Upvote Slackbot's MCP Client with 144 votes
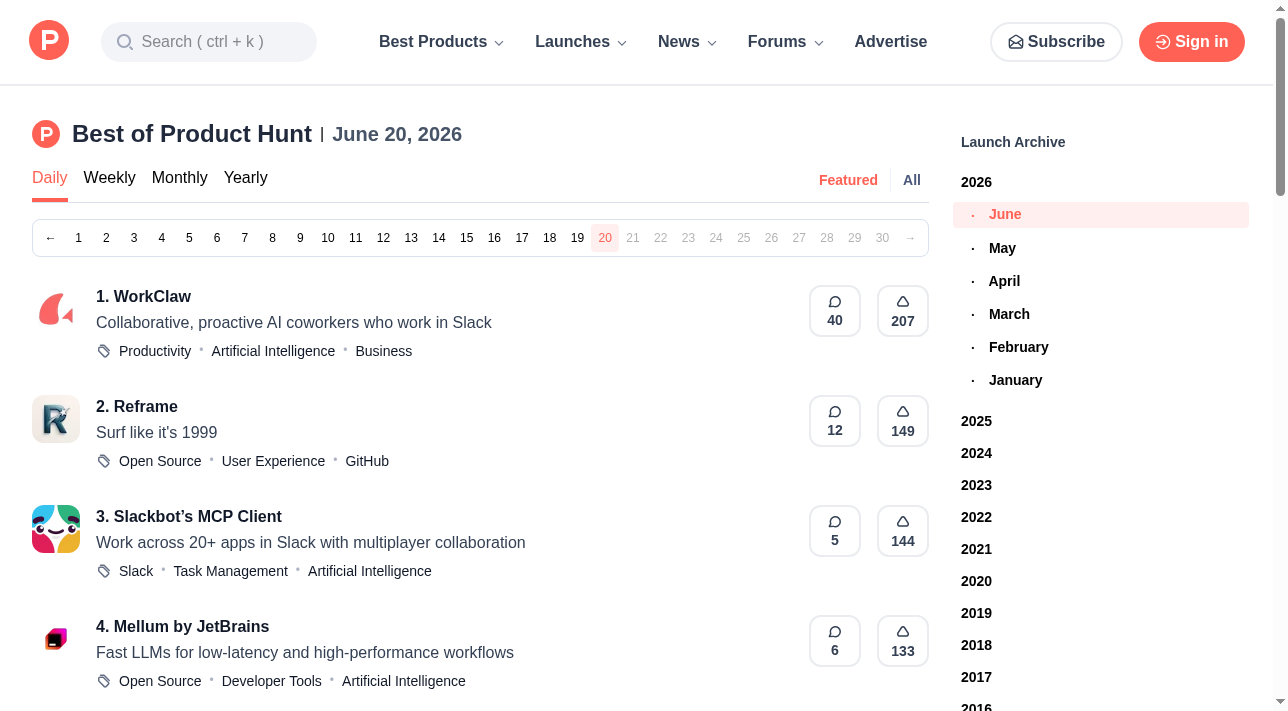Screen dimensions: 1288x711 903,531
